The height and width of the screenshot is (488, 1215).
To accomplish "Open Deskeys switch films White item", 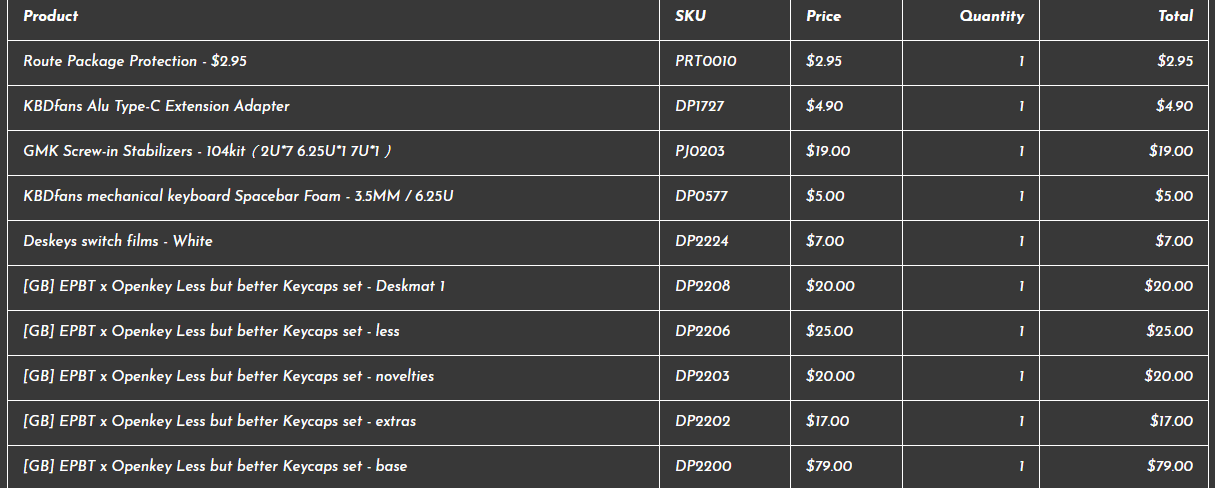I will [118, 241].
